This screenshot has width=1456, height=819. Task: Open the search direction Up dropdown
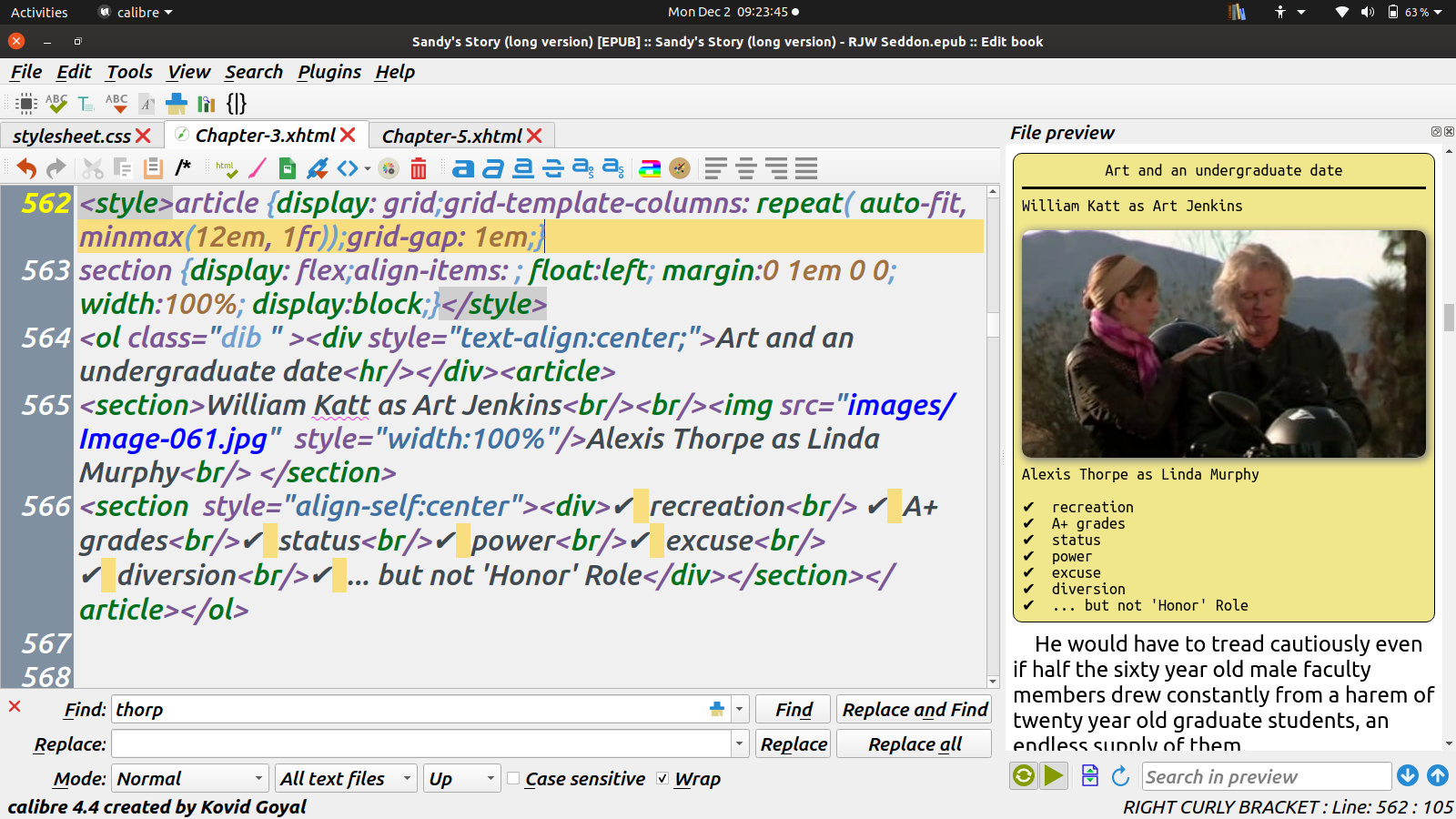(461, 779)
